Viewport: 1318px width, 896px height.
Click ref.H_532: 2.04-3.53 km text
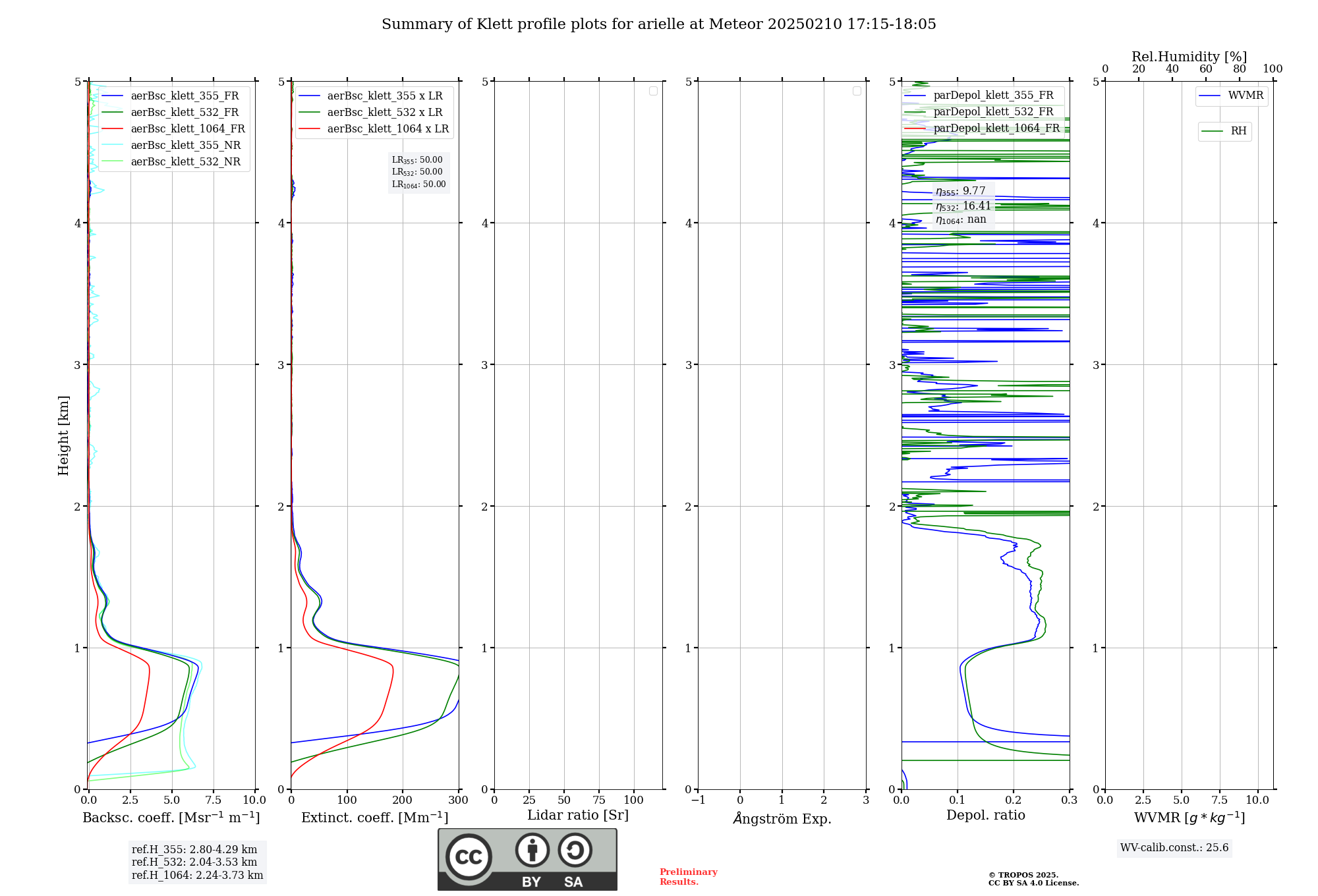click(194, 862)
